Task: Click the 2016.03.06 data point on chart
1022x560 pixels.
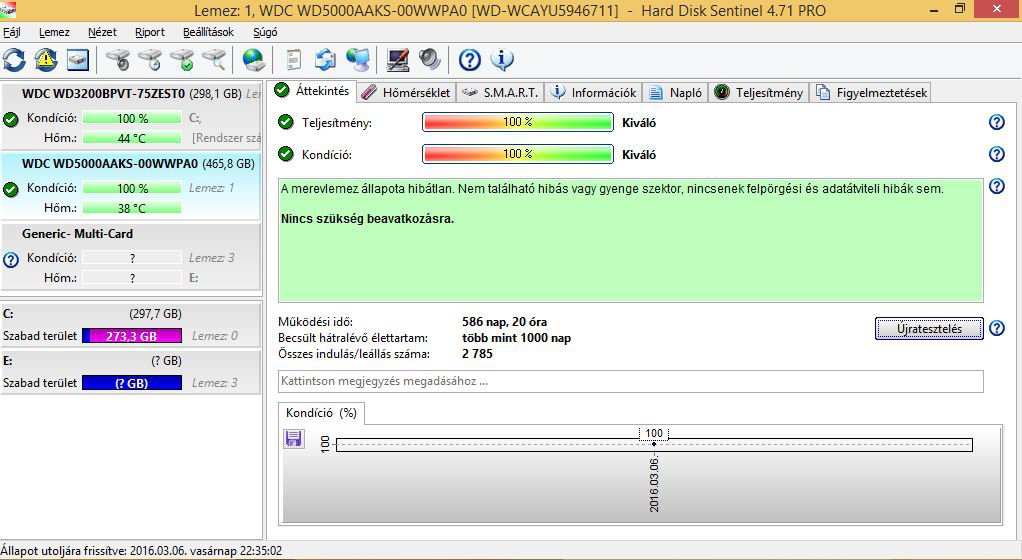Action: pos(654,444)
